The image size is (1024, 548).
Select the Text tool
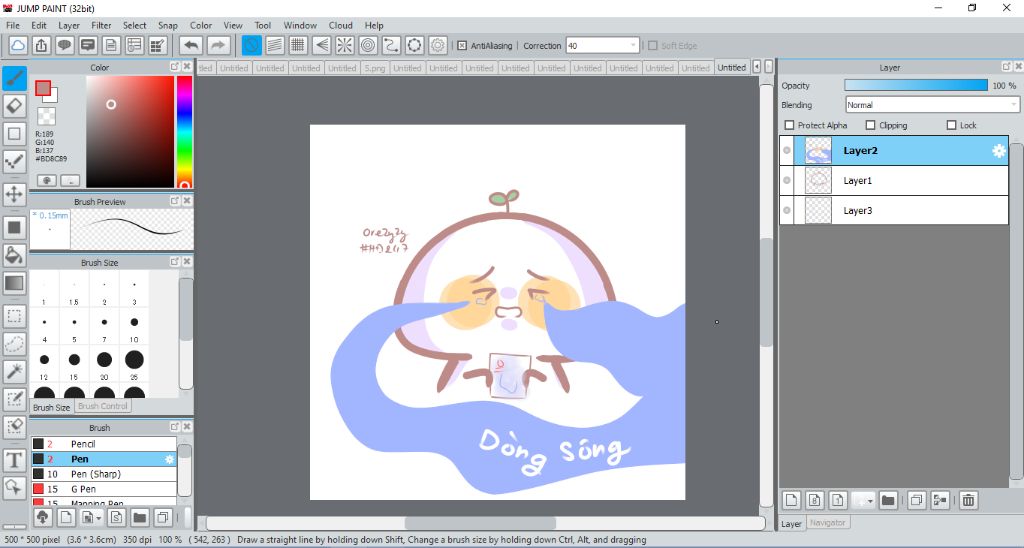(14, 460)
